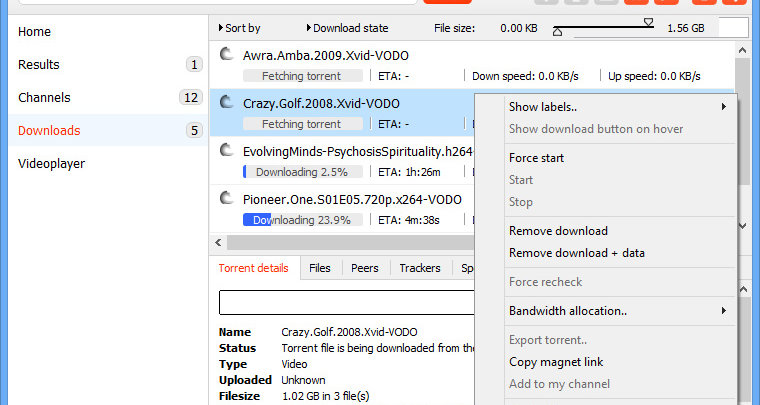Expand the Download state filter
The width and height of the screenshot is (760, 405).
pos(347,28)
